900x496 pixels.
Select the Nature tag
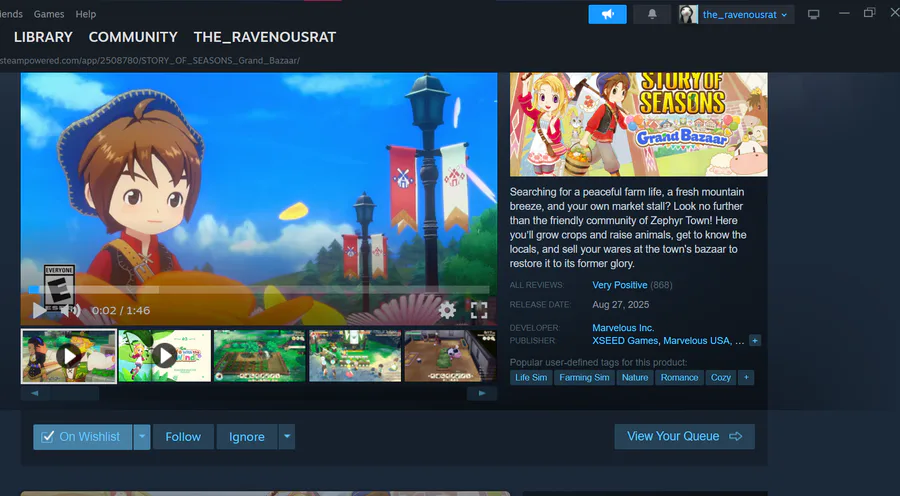tap(635, 377)
